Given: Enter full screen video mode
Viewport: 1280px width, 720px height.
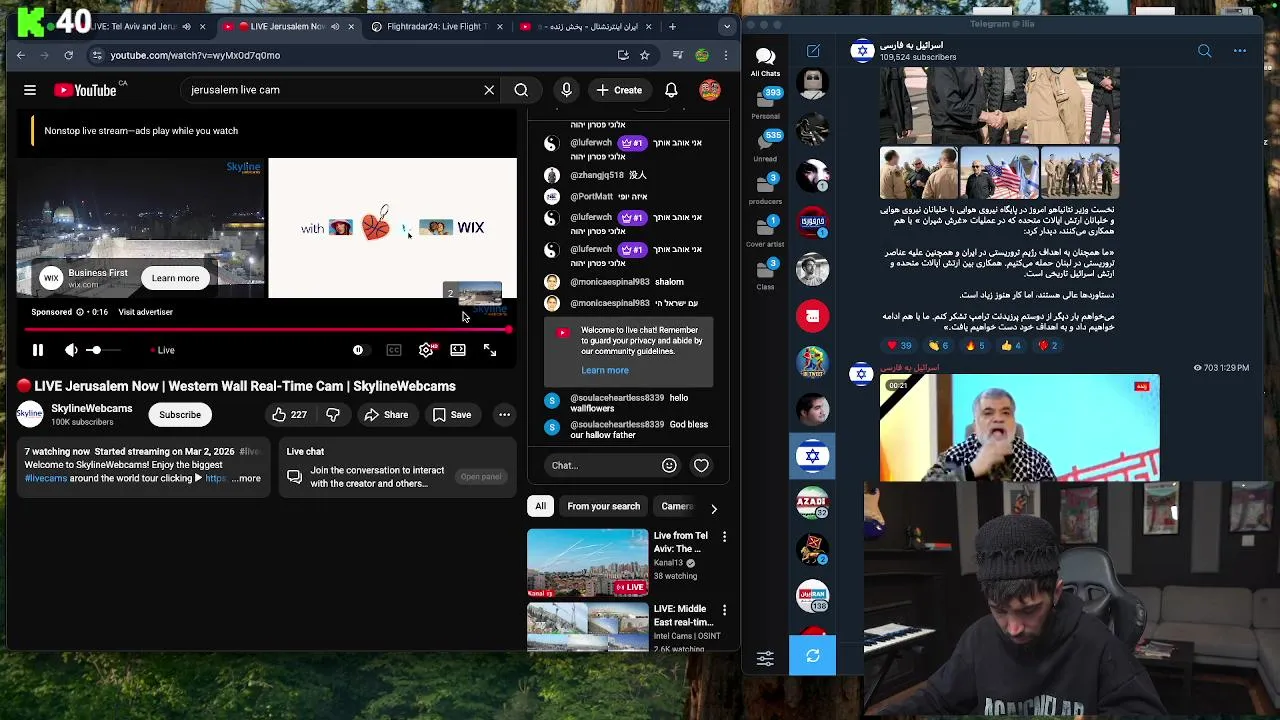Looking at the screenshot, I should [490, 350].
